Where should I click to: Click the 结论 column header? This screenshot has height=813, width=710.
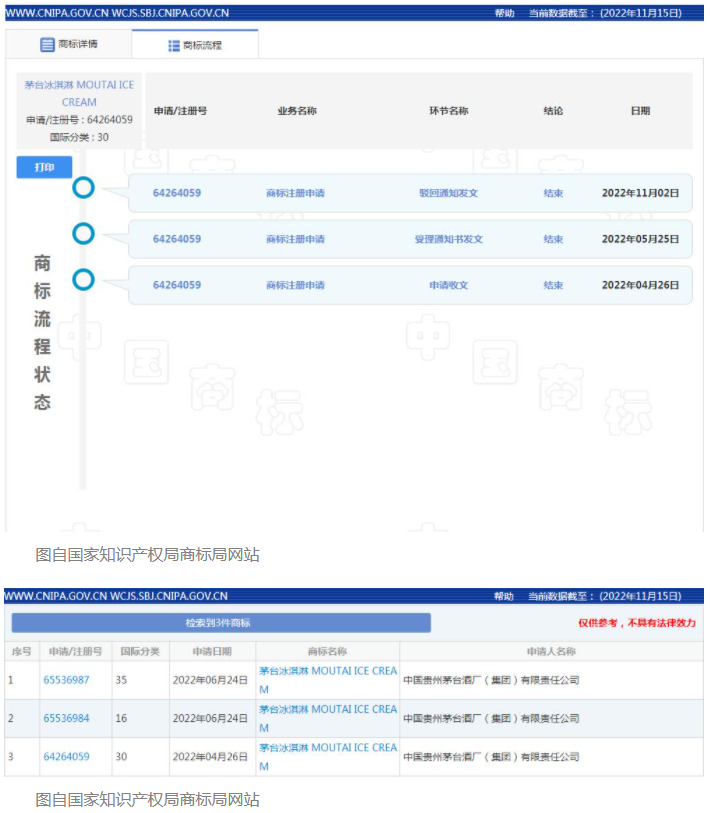click(x=553, y=111)
